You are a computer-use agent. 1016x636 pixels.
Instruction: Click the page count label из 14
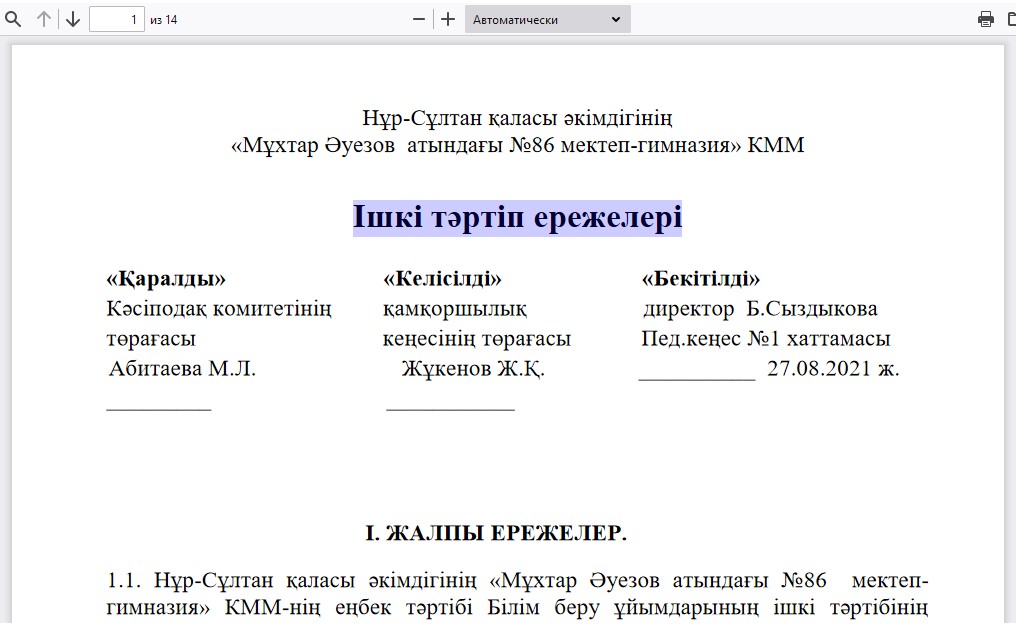point(161,18)
